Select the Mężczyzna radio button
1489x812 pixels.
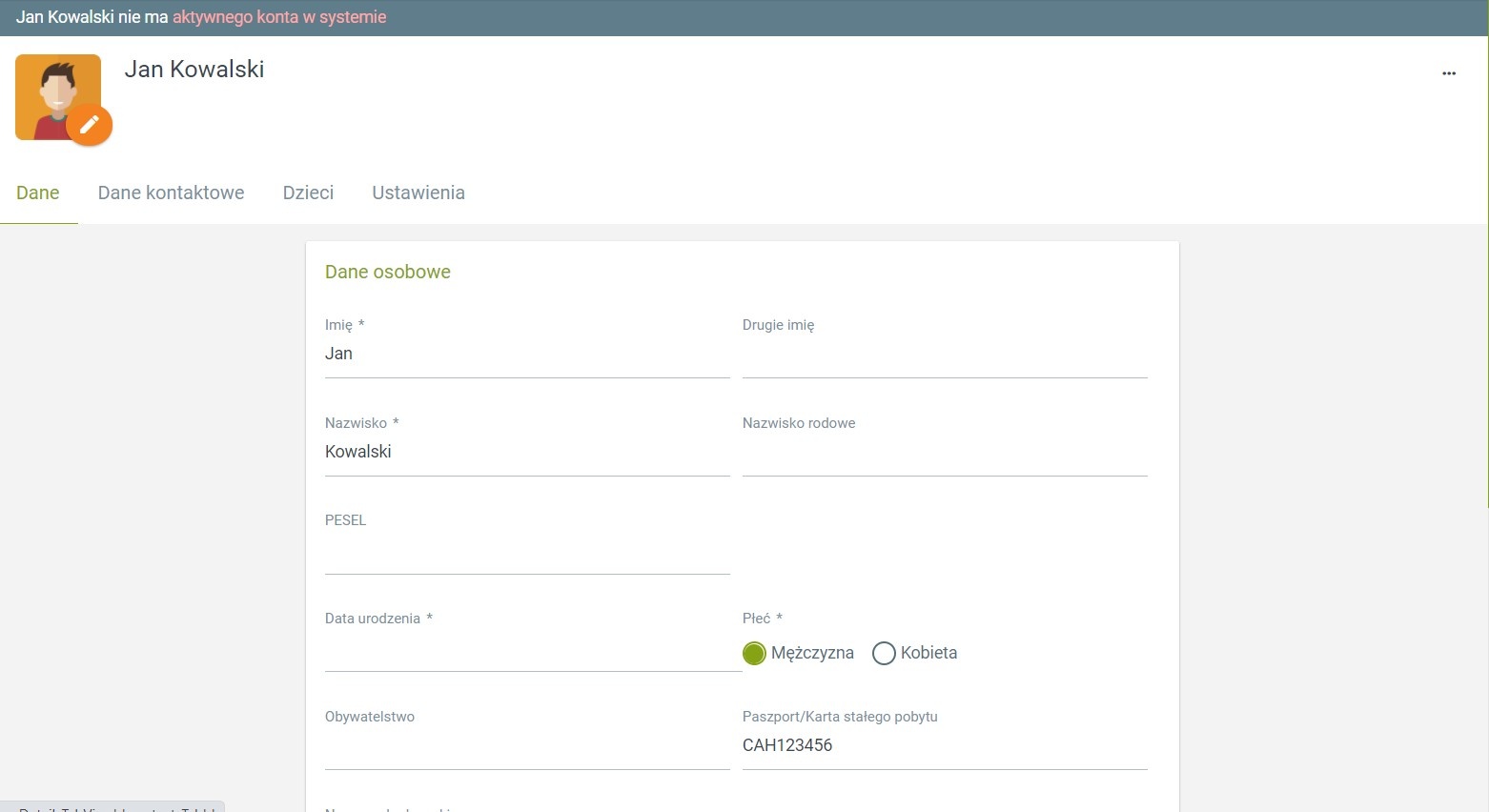click(754, 653)
